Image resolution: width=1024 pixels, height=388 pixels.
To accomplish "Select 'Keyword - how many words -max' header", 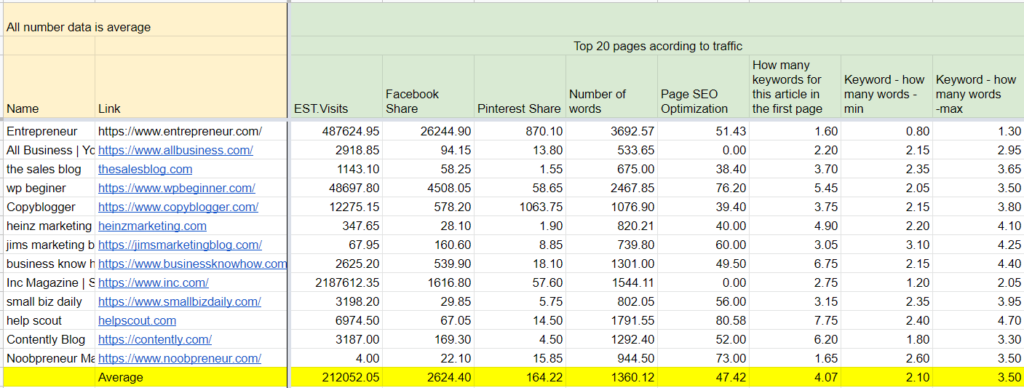I will (x=978, y=86).
